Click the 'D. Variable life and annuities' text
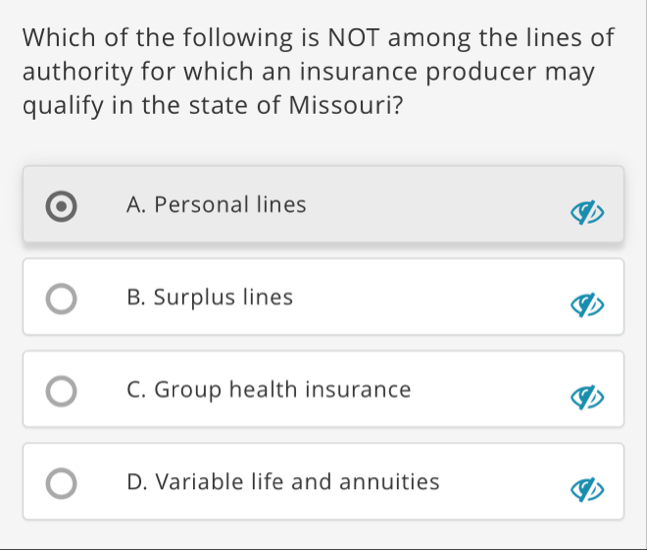The width and height of the screenshot is (647, 550). [283, 482]
